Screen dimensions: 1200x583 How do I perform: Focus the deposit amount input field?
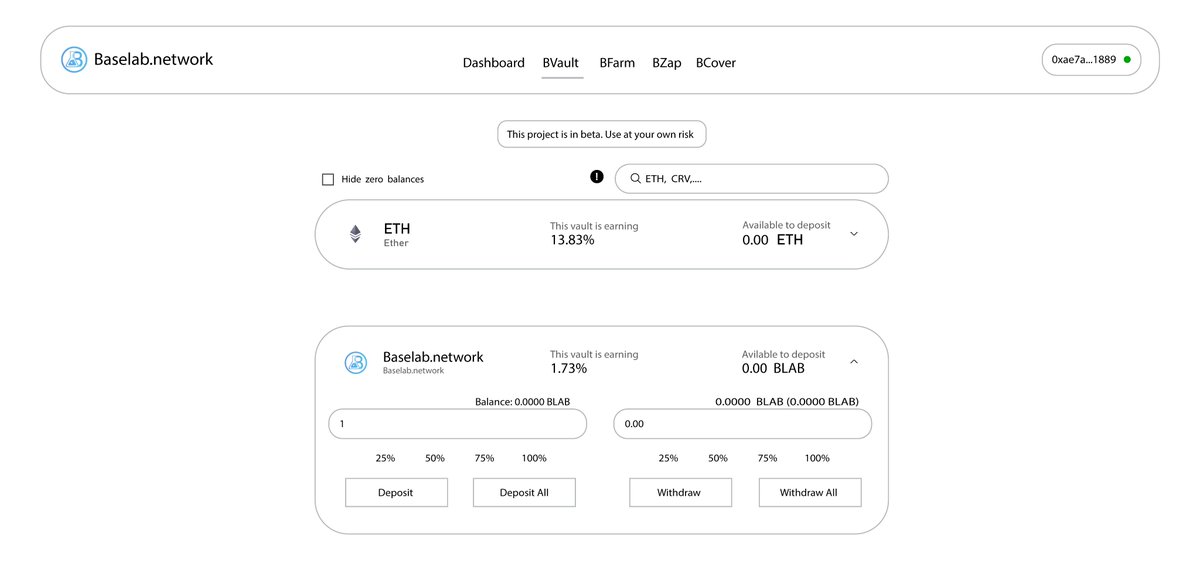(457, 424)
